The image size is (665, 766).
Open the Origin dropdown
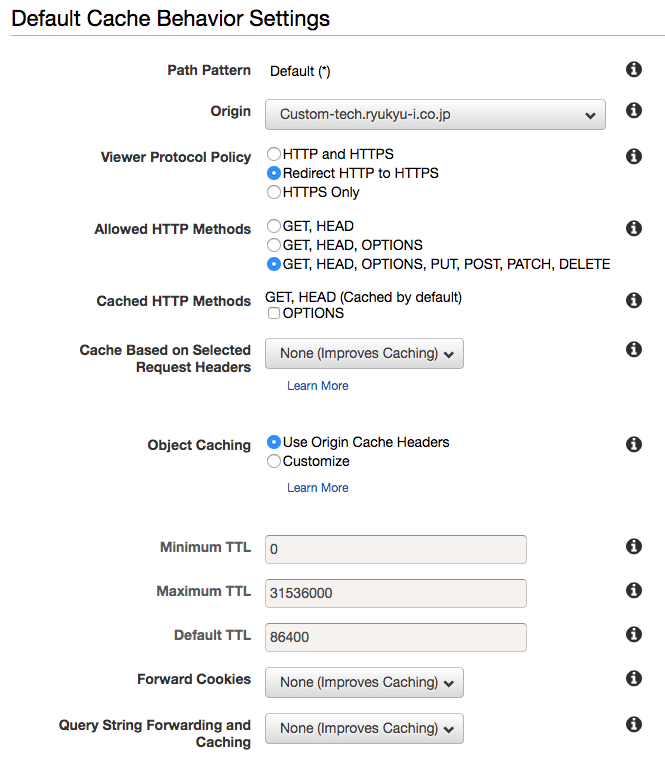[435, 115]
